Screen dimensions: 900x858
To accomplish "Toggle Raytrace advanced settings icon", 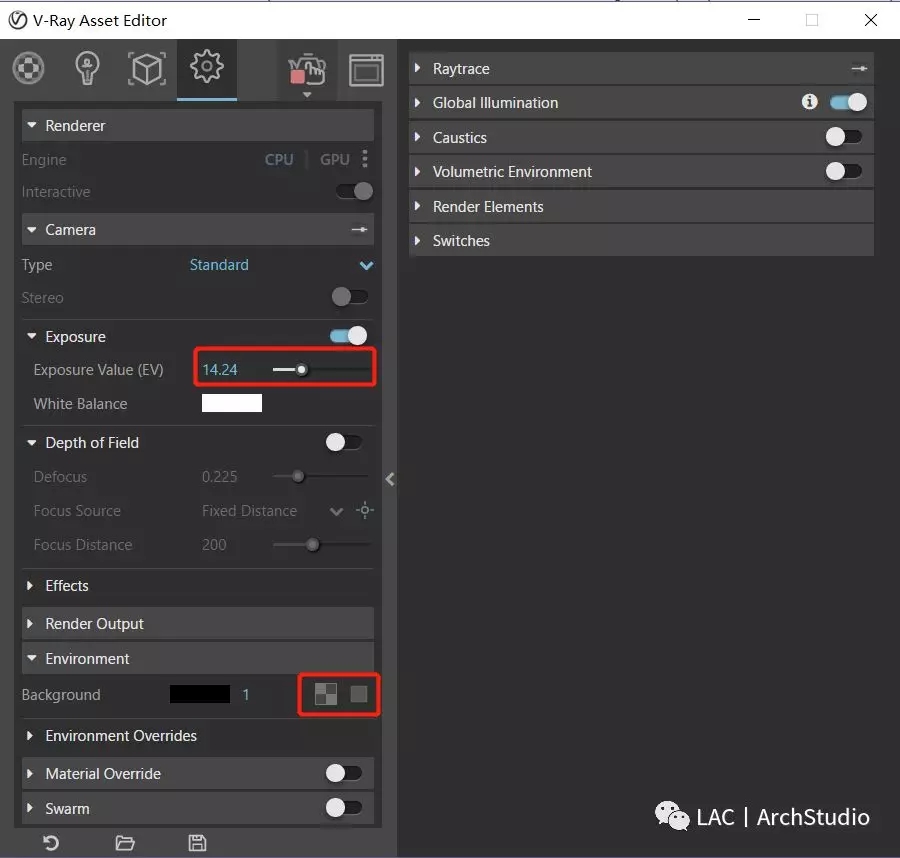I will (x=859, y=68).
